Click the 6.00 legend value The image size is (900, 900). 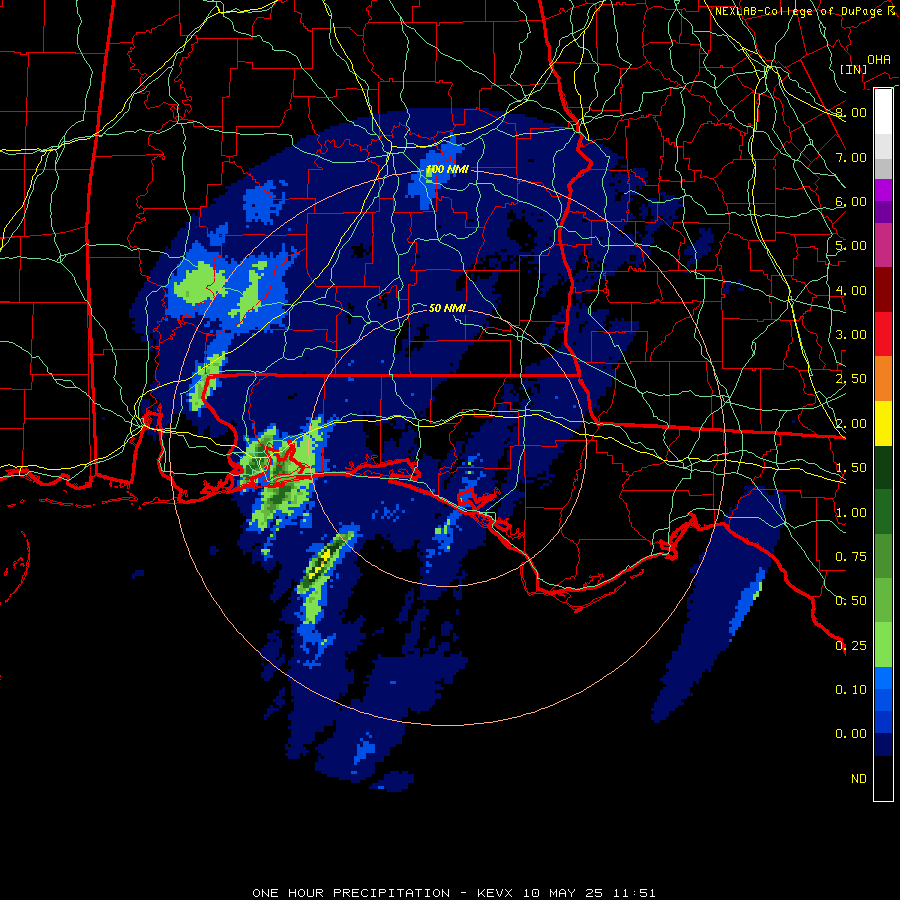pyautogui.click(x=851, y=201)
